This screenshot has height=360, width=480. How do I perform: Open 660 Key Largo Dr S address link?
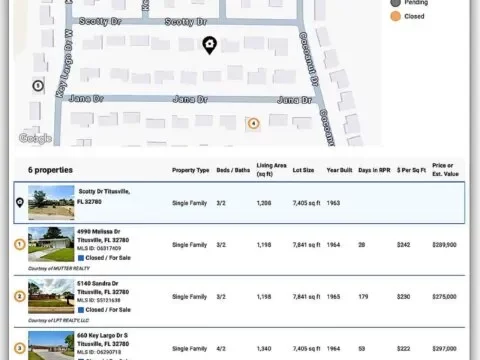tap(103, 340)
